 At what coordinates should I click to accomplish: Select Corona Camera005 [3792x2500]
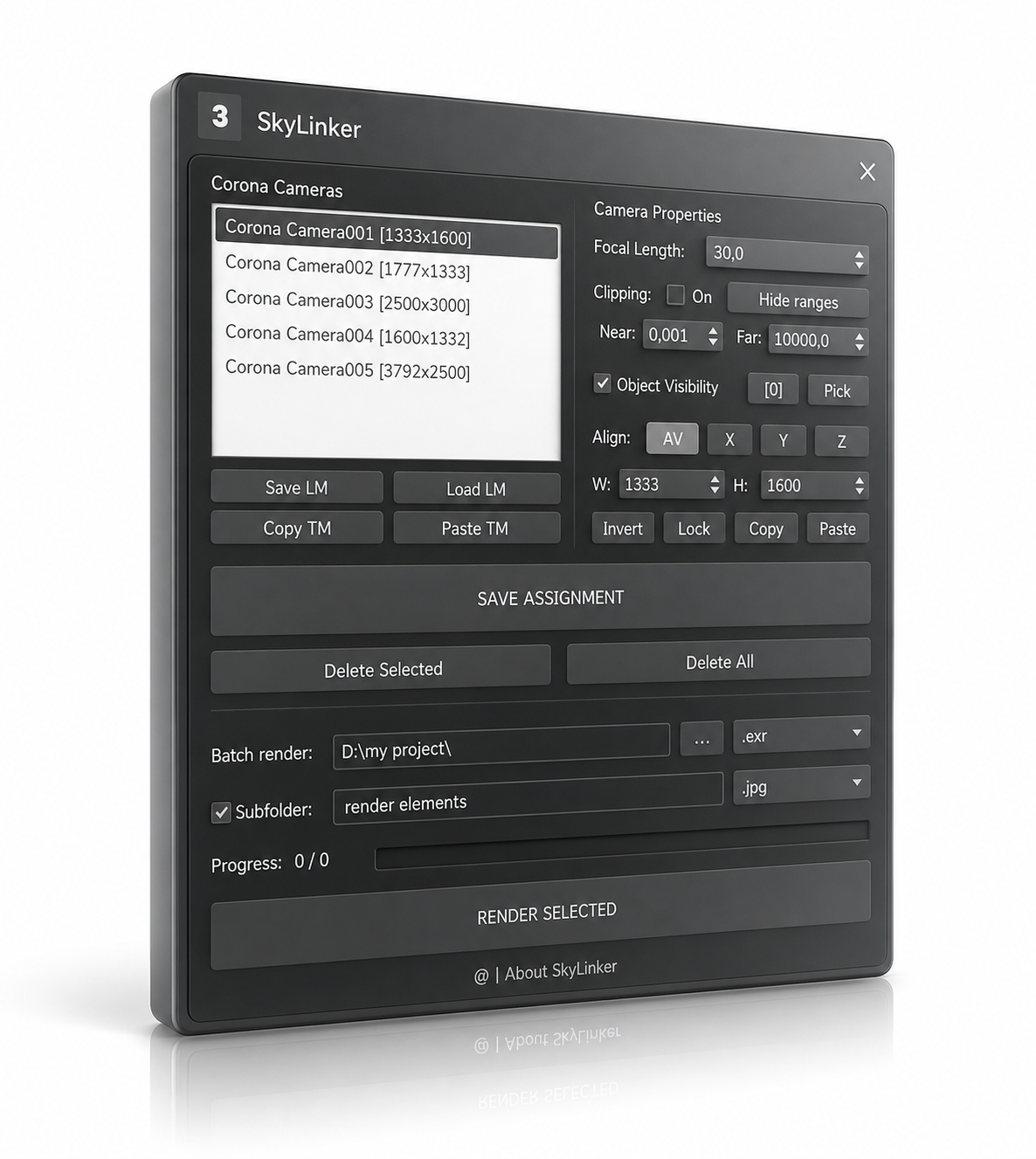(348, 369)
